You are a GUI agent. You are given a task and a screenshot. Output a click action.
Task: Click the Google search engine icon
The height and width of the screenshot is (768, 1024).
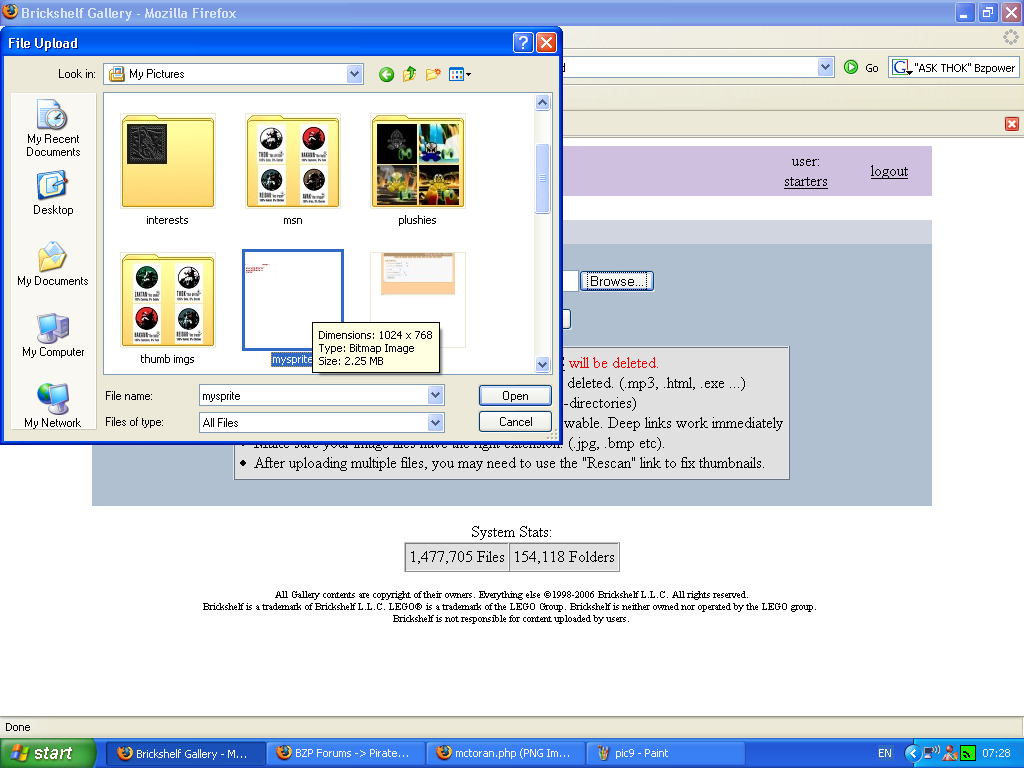point(901,66)
